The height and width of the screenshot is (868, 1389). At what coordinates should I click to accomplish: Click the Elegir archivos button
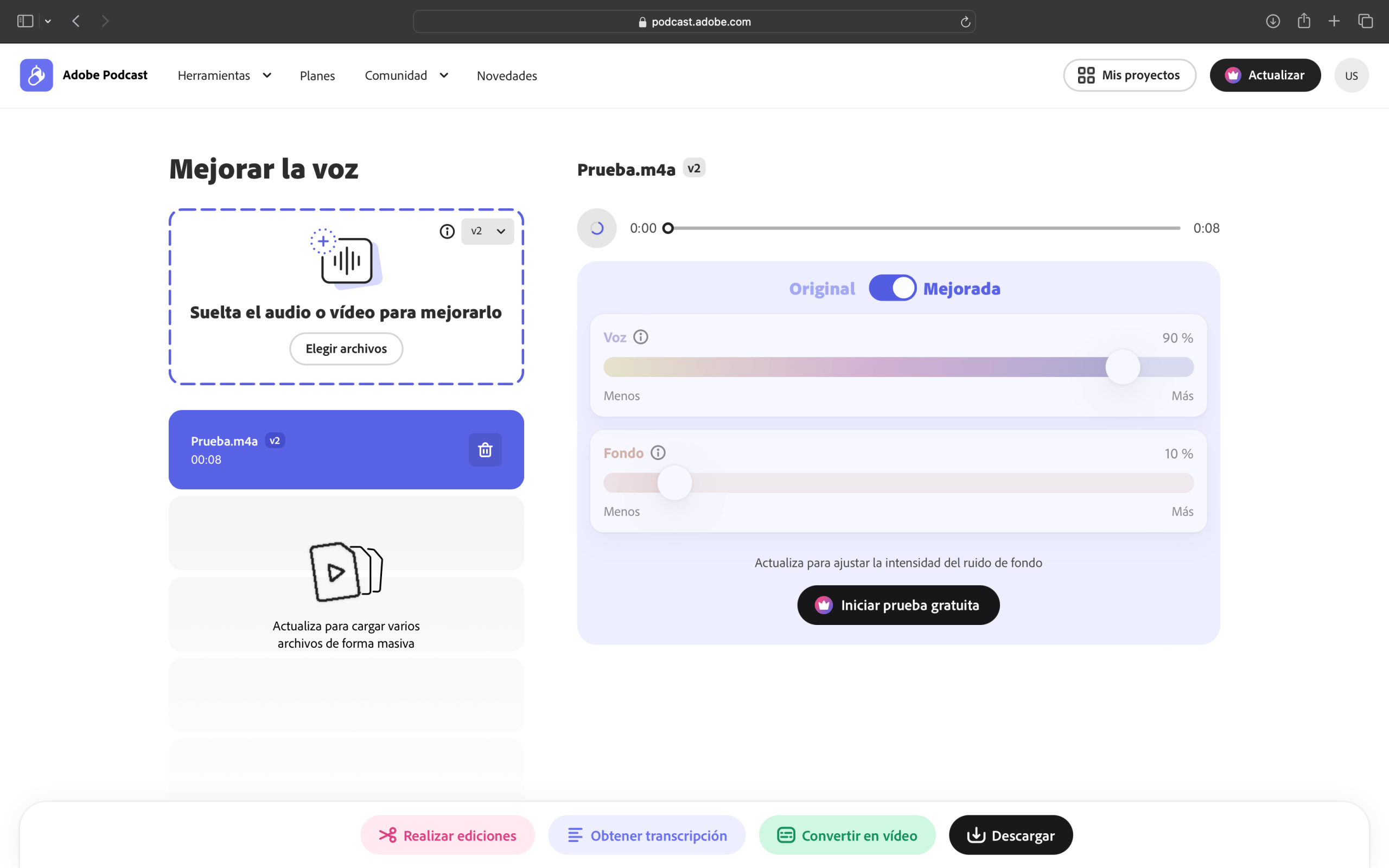(x=346, y=348)
